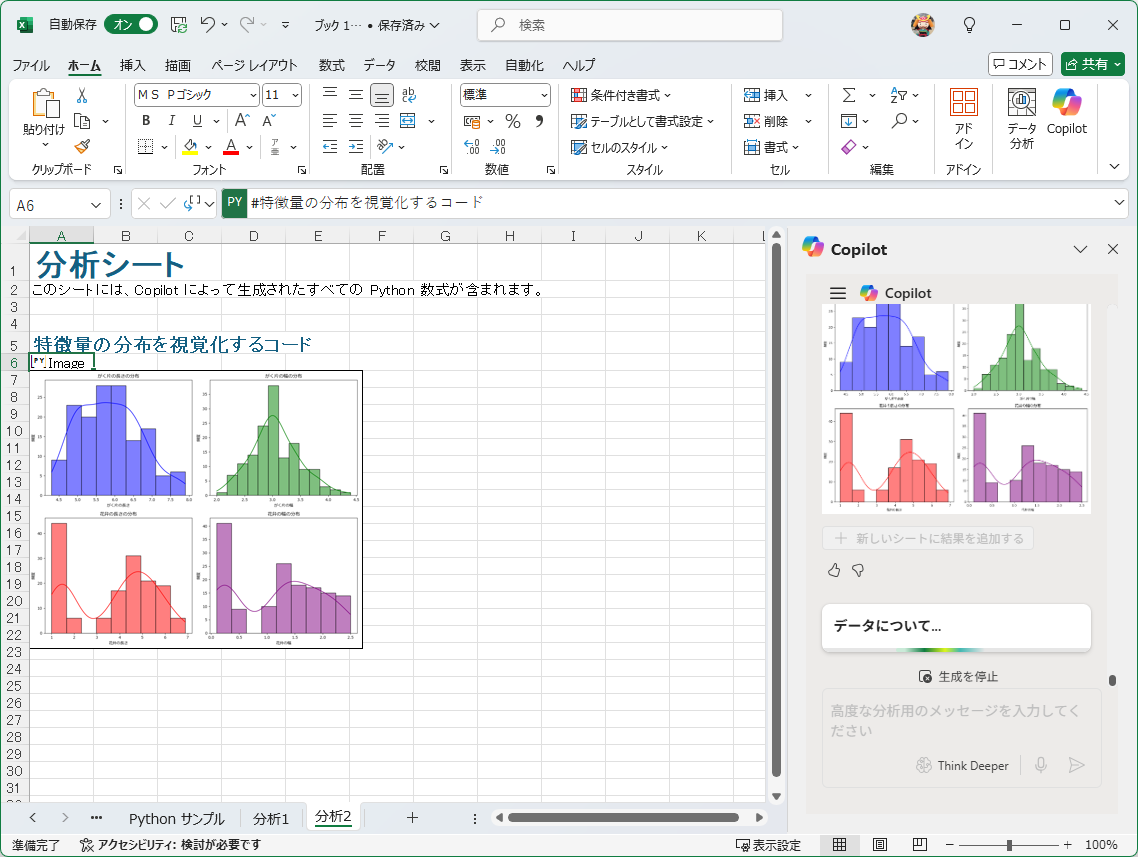Open Conditional Formatting dropdown
Viewport: 1138px width, 857px height.
tap(621, 95)
